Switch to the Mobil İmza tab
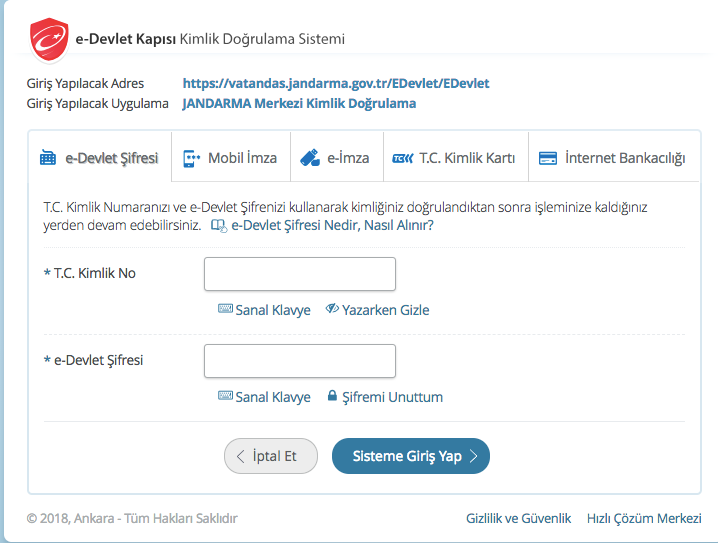Image resolution: width=718 pixels, height=543 pixels. 230,158
